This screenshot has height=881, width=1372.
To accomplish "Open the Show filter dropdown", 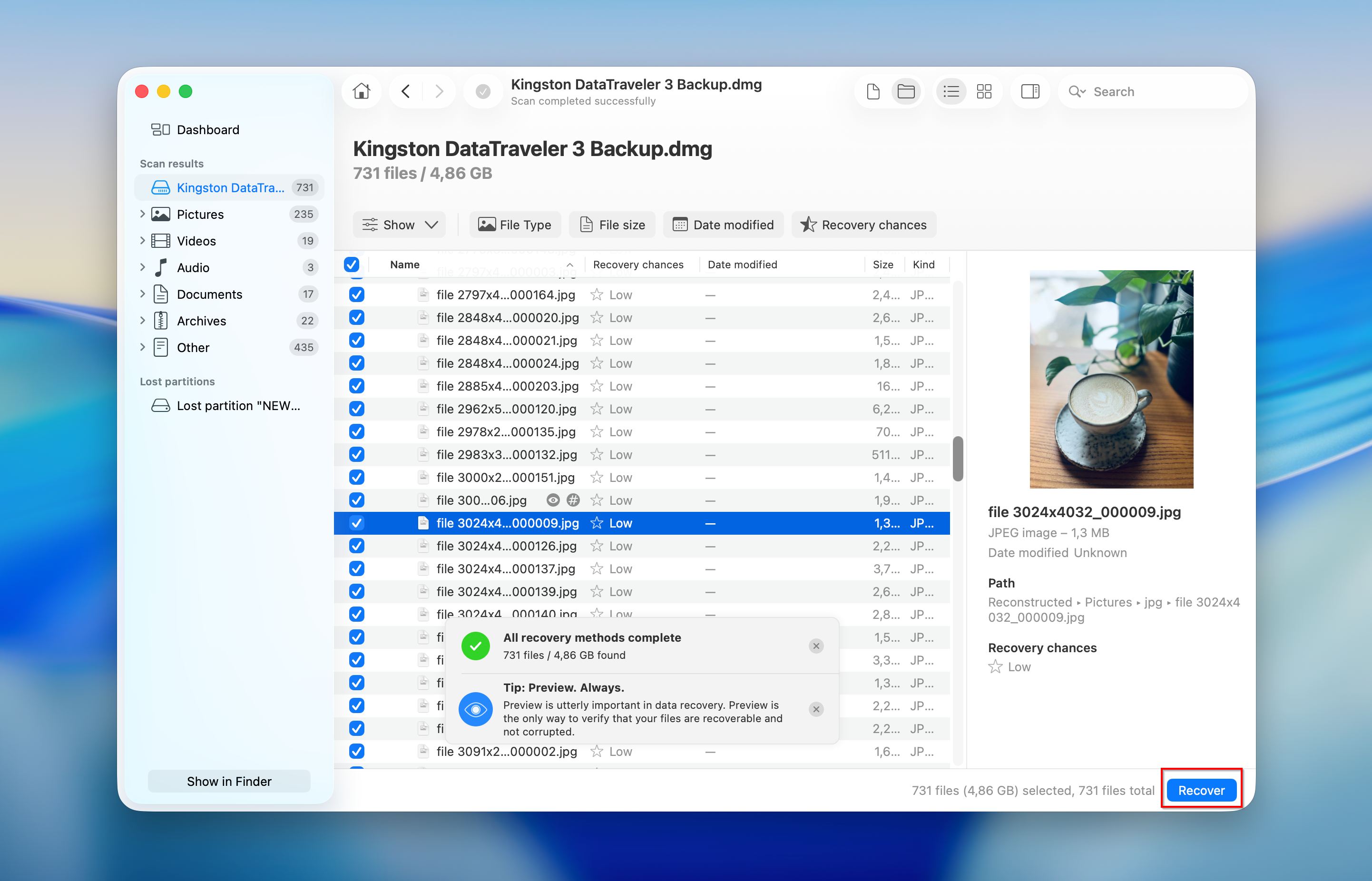I will click(399, 225).
